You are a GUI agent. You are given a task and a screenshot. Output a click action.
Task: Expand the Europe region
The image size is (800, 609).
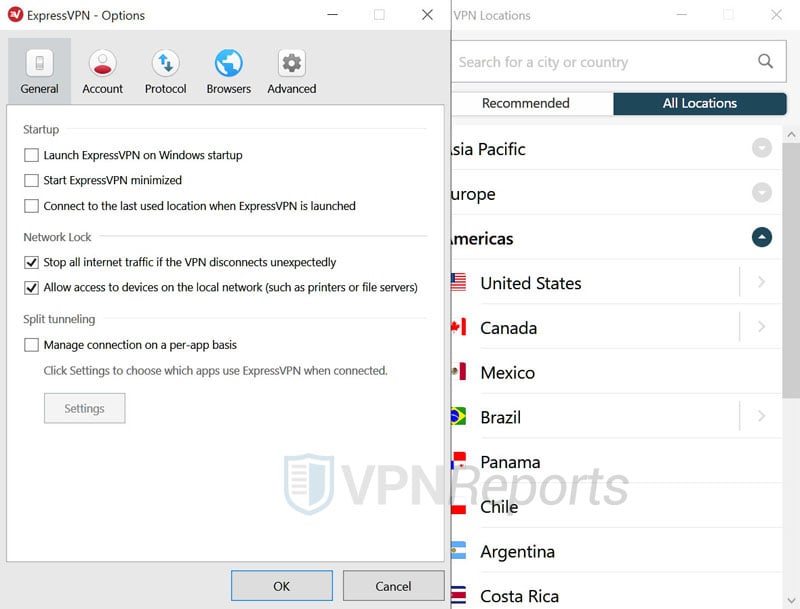click(x=762, y=193)
